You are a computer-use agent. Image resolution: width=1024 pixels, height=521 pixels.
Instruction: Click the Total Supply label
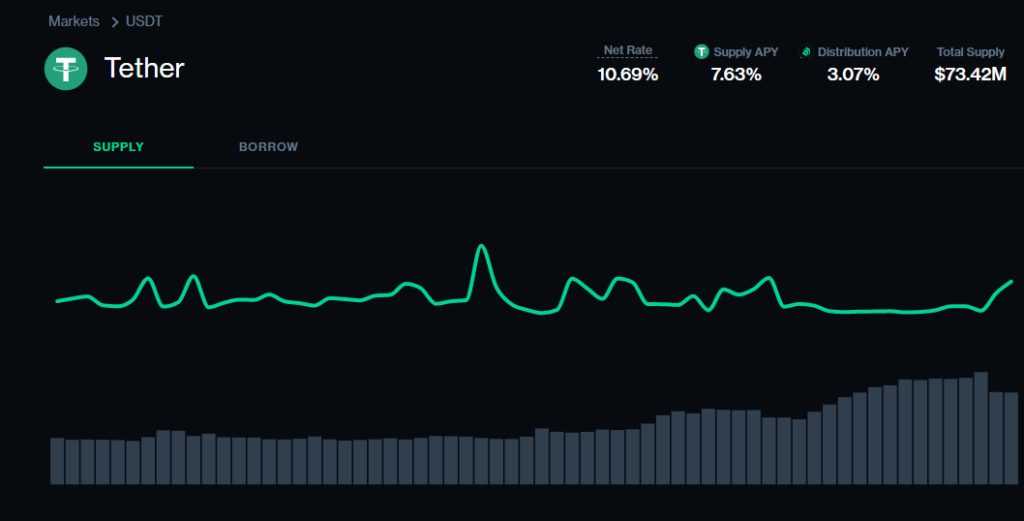[x=970, y=51]
